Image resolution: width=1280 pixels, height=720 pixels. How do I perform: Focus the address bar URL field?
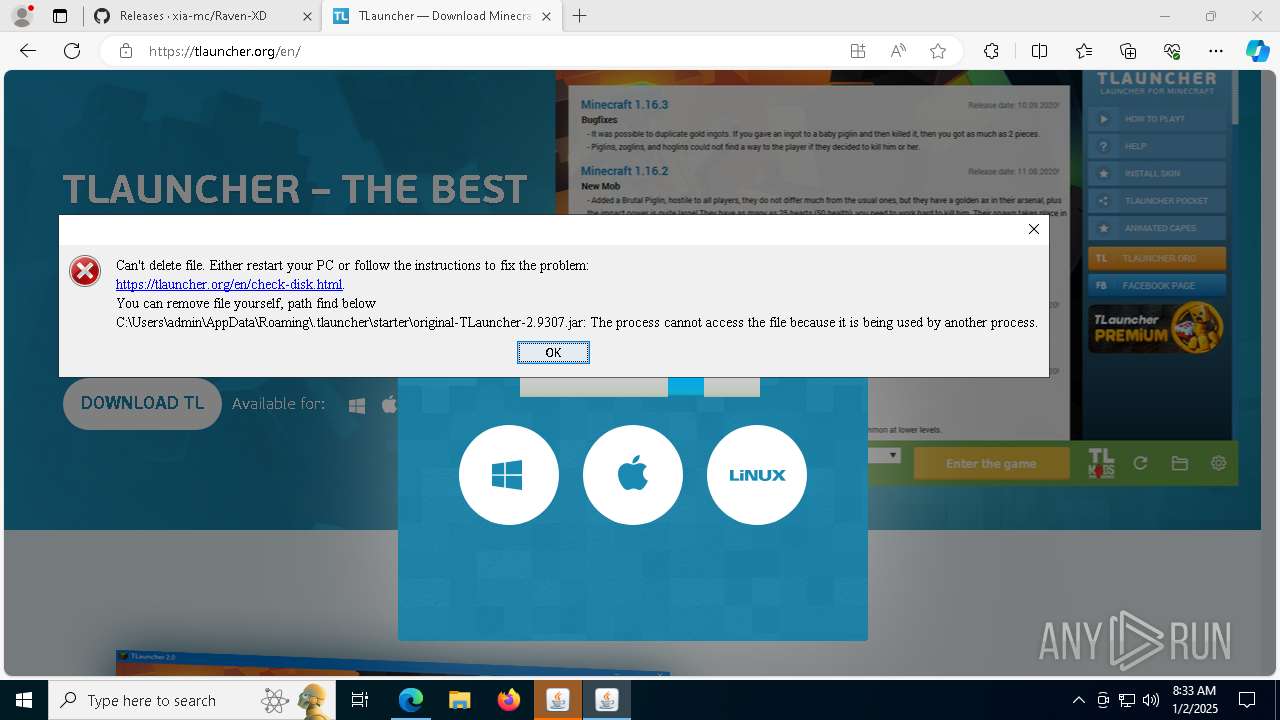[x=490, y=51]
